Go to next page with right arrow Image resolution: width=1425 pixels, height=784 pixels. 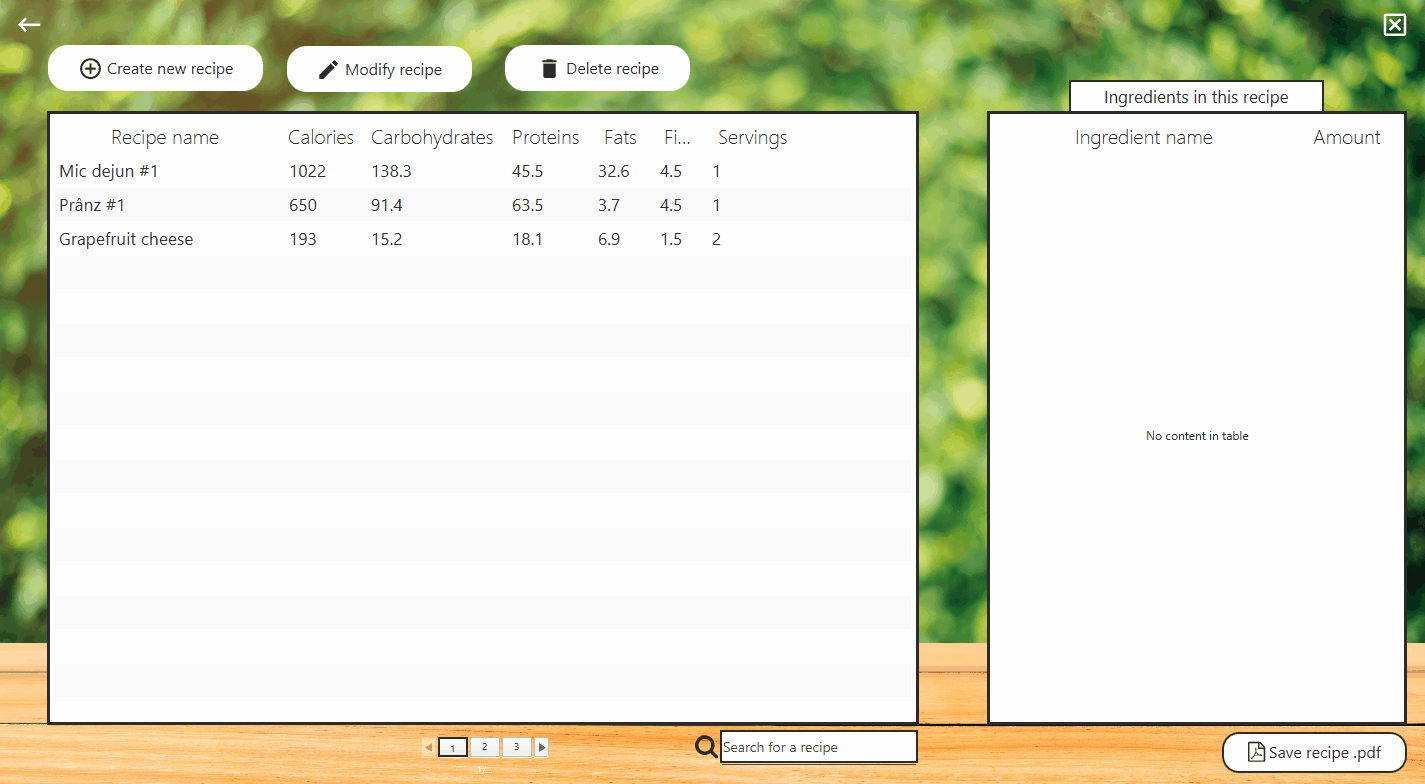[541, 747]
